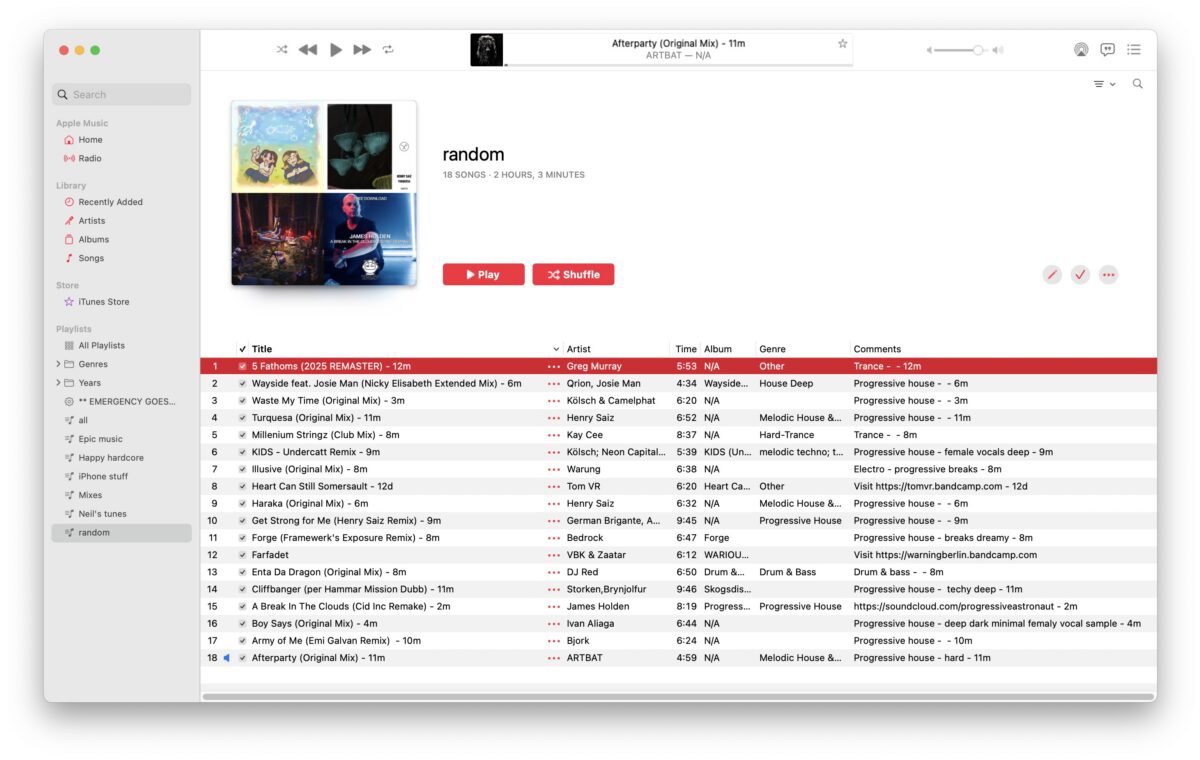The height and width of the screenshot is (760, 1200).
Task: Uncheck the Farfadet song checkbox
Action: coord(242,555)
